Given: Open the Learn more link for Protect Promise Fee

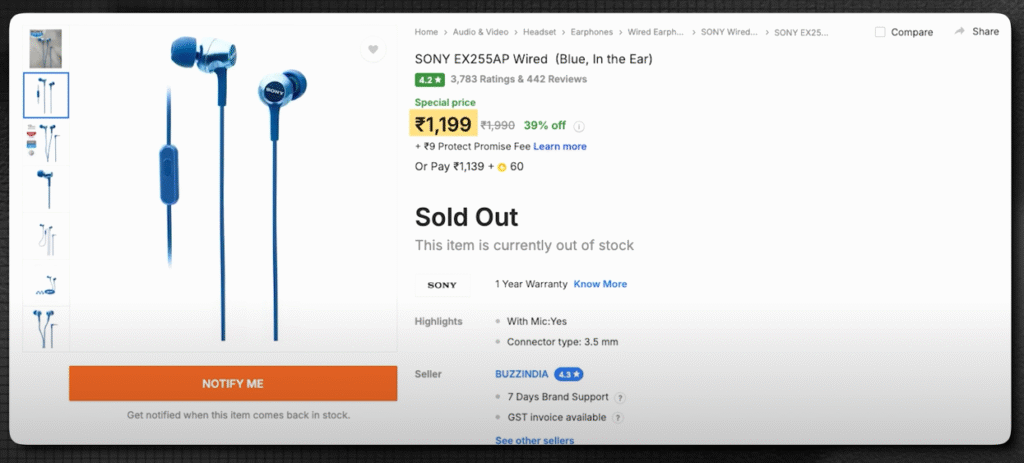Looking at the screenshot, I should pos(560,146).
